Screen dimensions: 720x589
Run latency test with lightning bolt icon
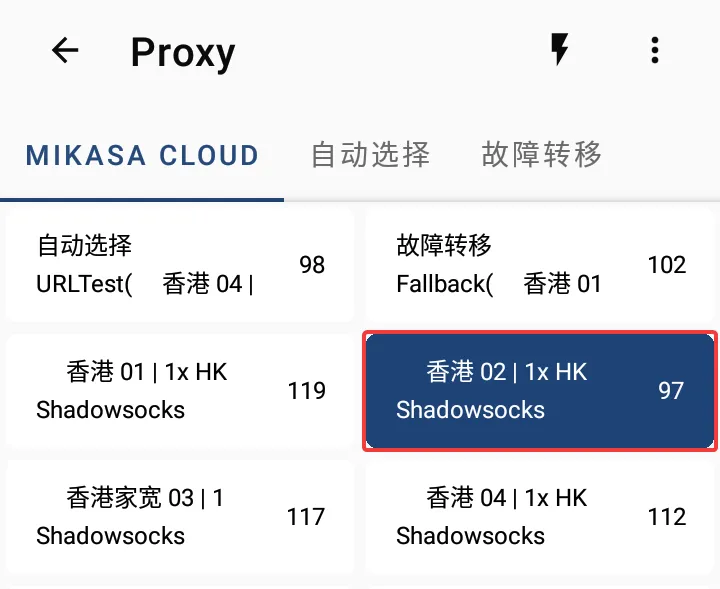tap(559, 49)
